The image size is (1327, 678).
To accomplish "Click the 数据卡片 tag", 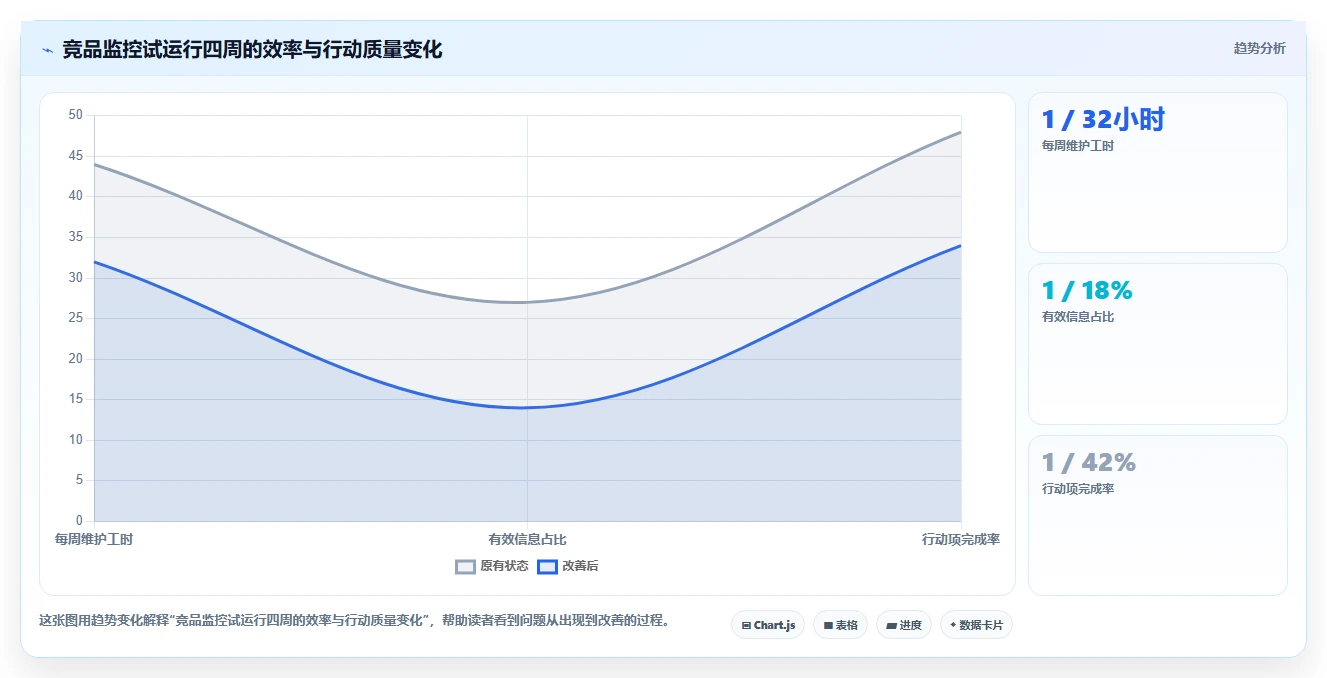I will click(x=976, y=625).
